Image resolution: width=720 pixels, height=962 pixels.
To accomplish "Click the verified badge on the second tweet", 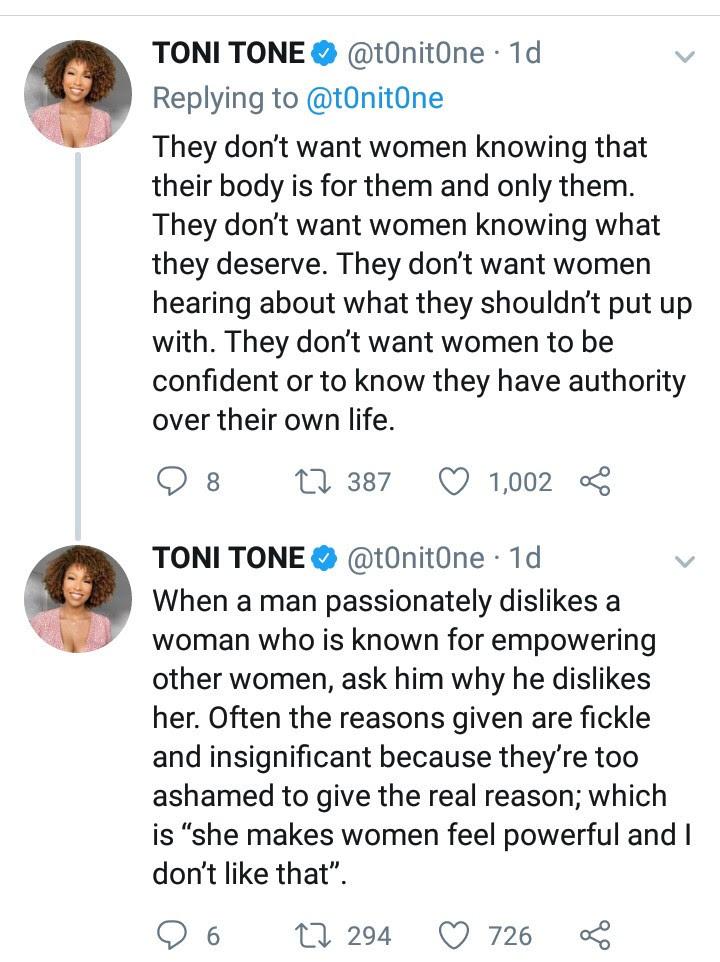I will click(324, 559).
